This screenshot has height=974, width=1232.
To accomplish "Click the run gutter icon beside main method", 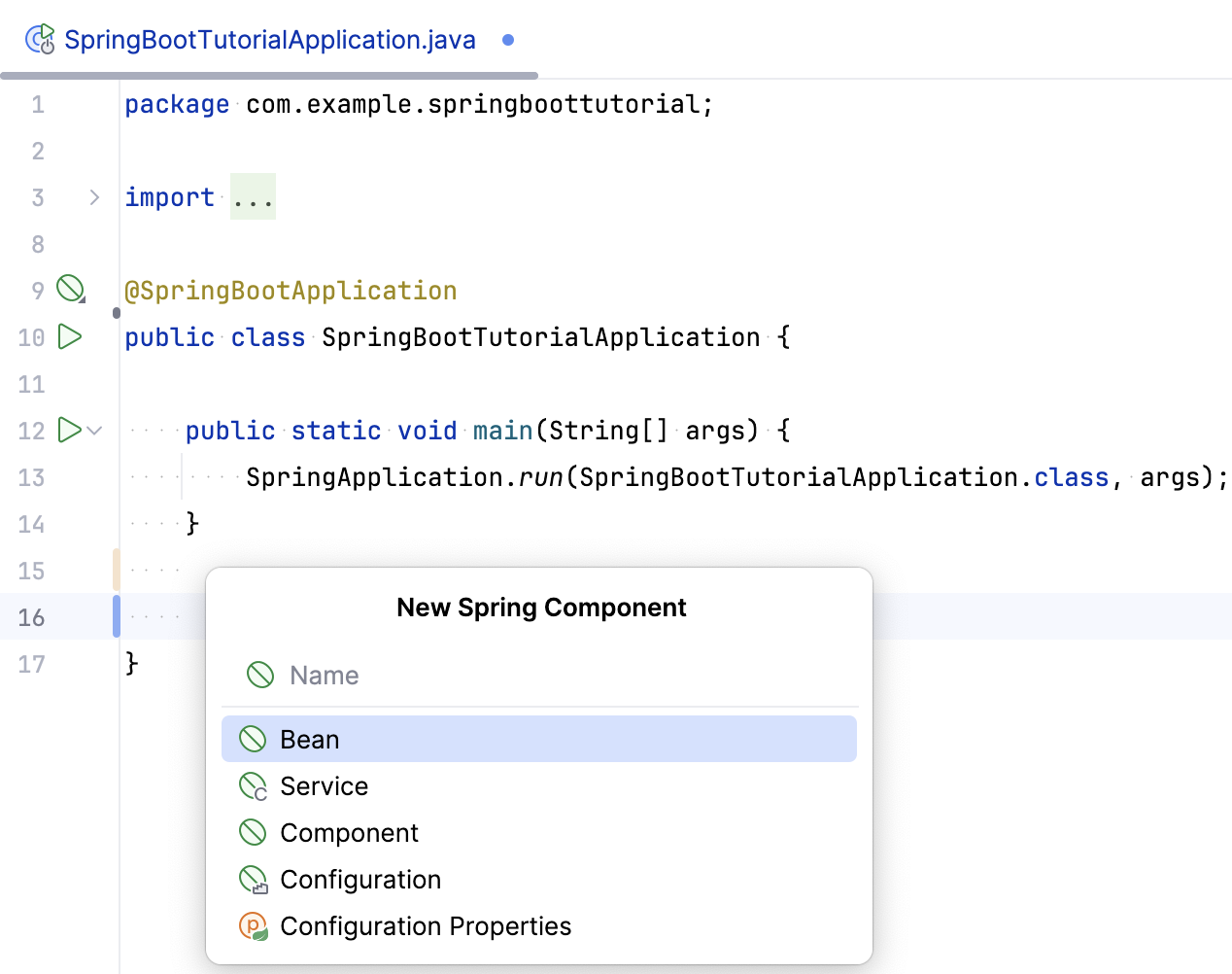I will pos(68,430).
